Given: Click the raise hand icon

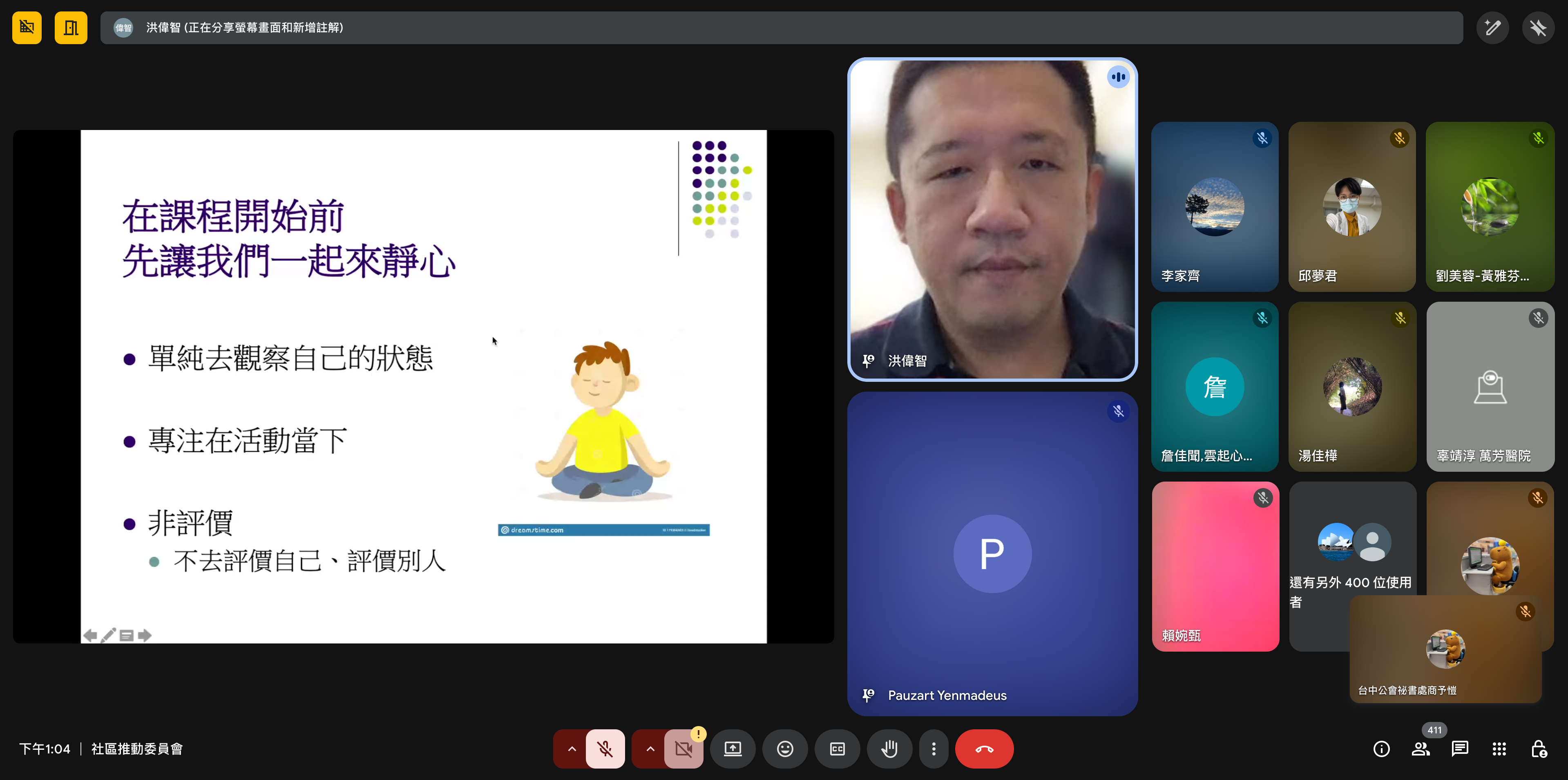Looking at the screenshot, I should pos(889,749).
